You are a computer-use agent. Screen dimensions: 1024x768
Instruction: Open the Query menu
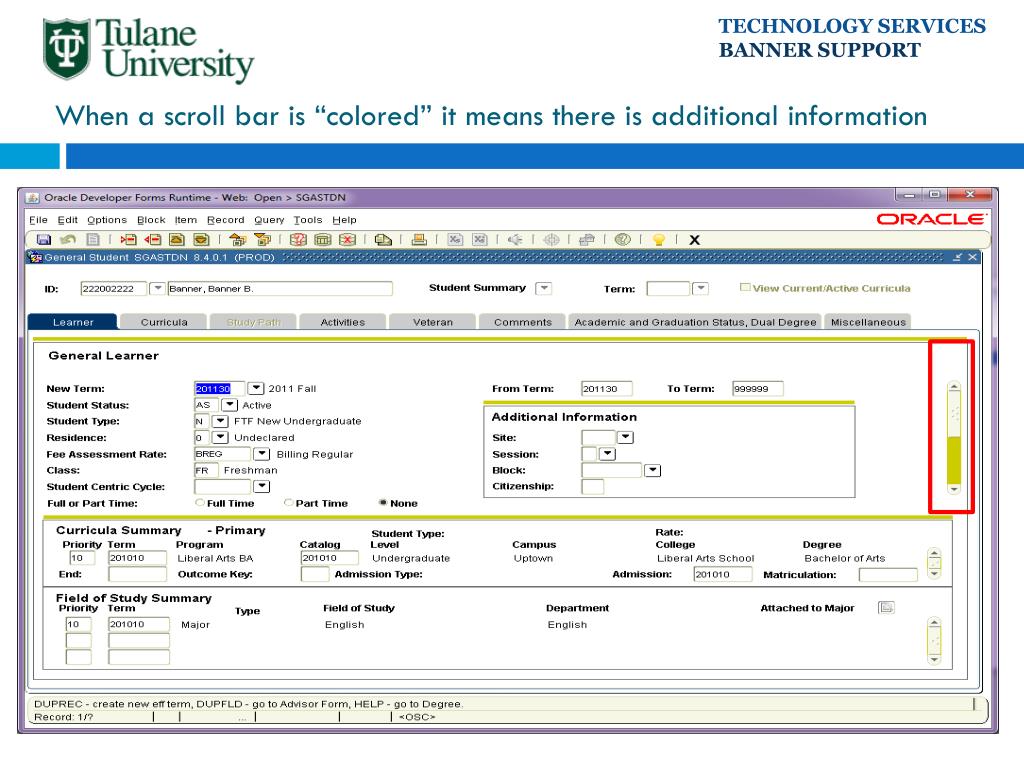pyautogui.click(x=268, y=220)
